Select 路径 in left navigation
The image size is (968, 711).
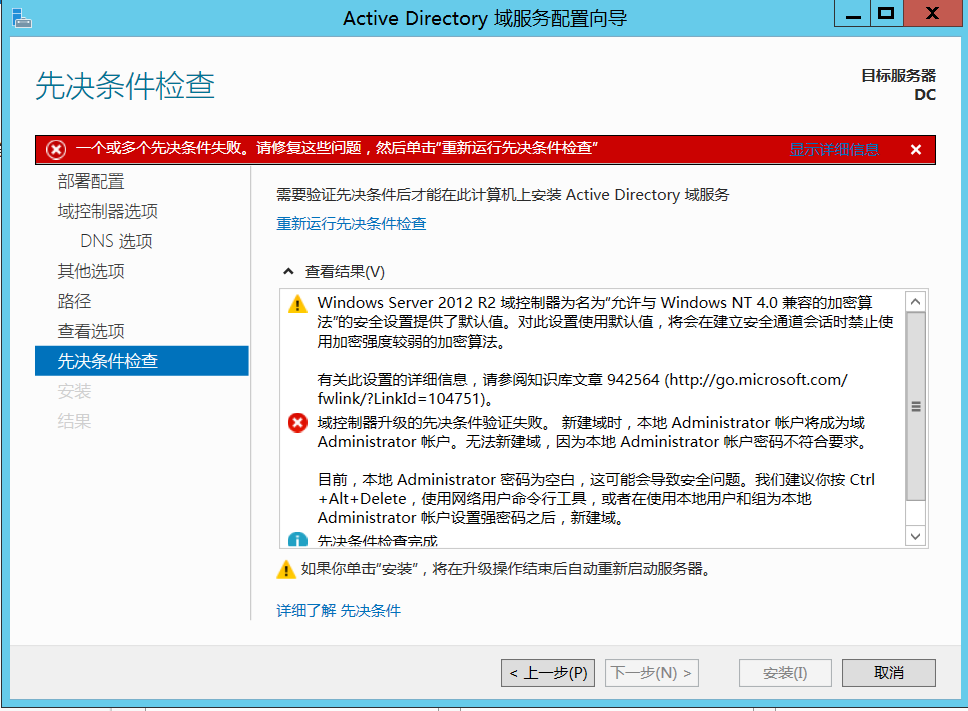[x=74, y=301]
